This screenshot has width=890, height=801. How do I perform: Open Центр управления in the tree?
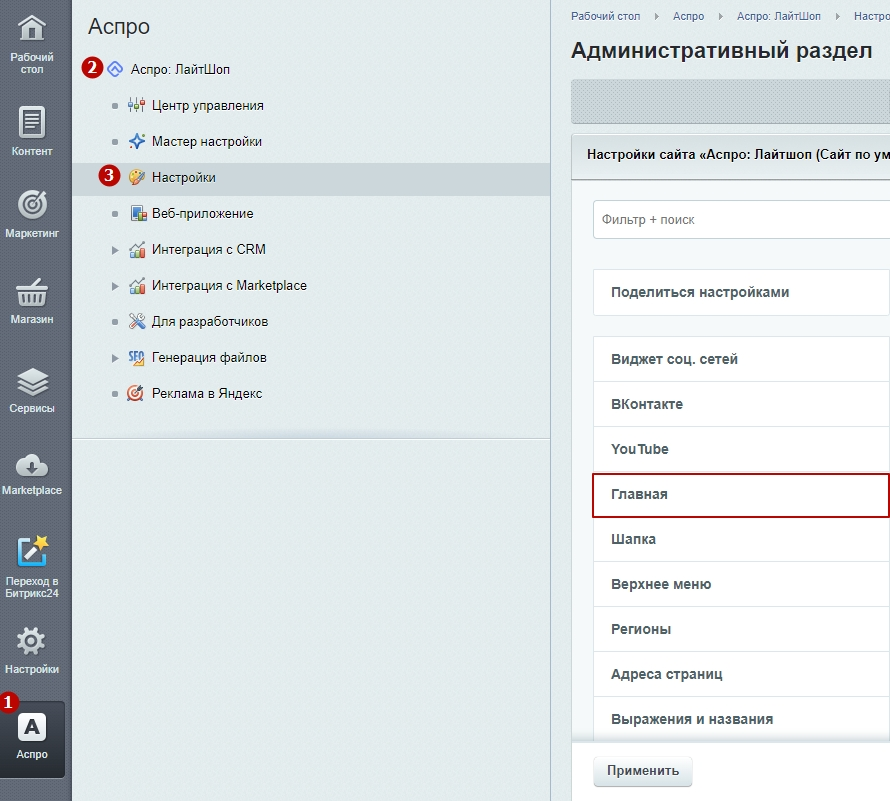208,106
